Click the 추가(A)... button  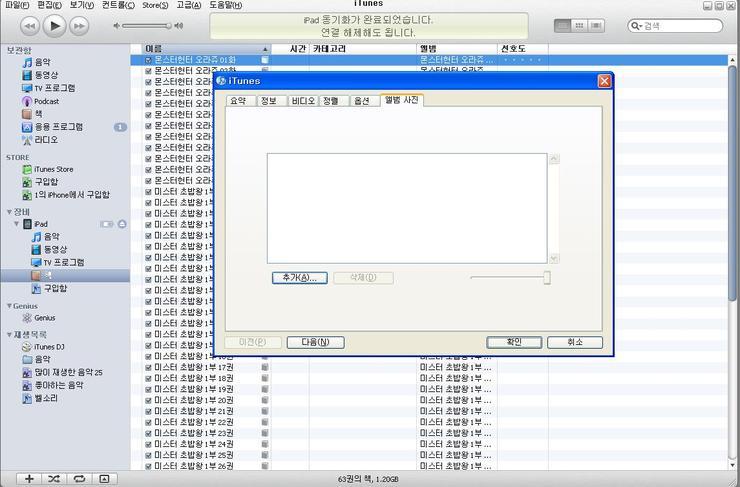299,278
